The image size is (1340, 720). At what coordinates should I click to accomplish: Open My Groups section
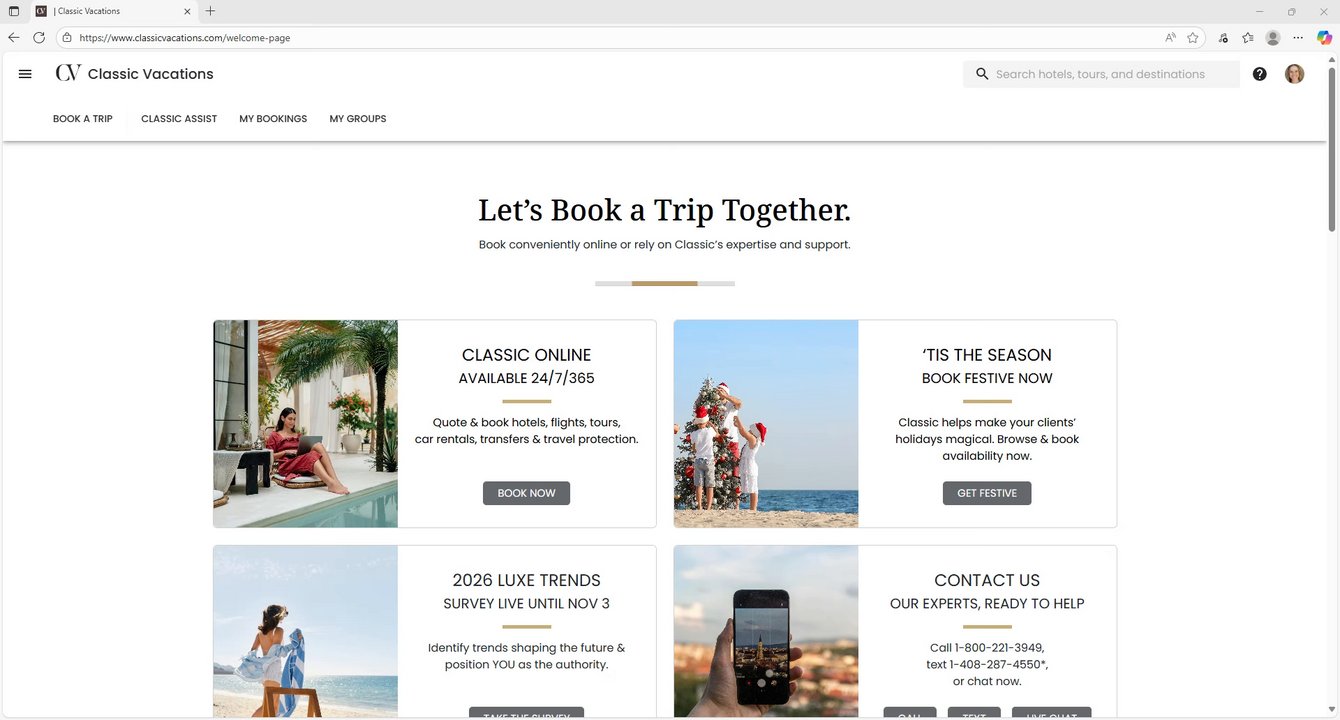(358, 119)
